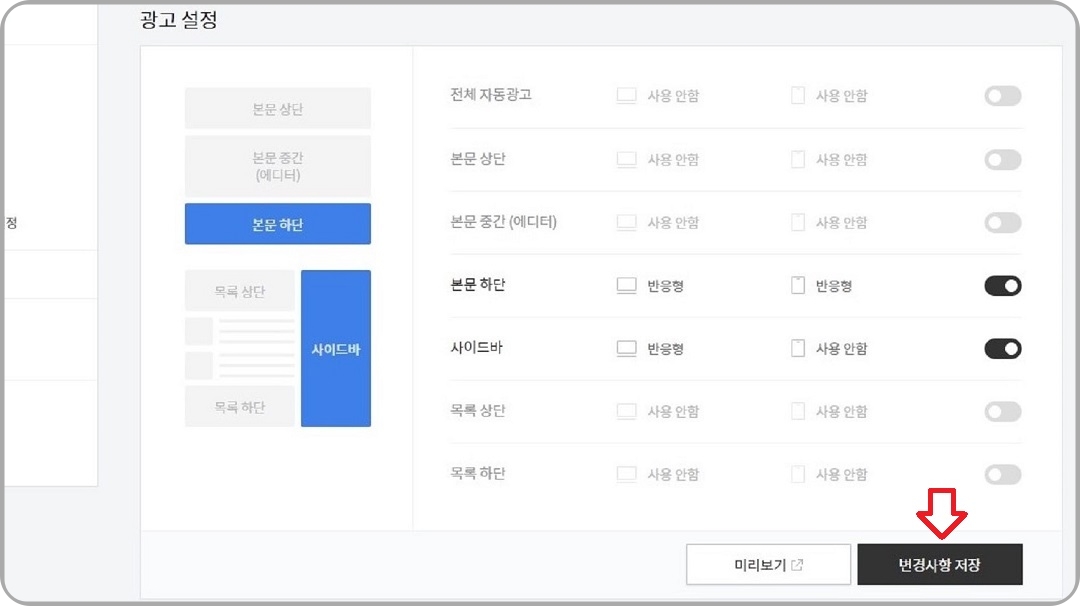Click the 변경사항 저장 save button
1080x606 pixels.
pos(941,563)
